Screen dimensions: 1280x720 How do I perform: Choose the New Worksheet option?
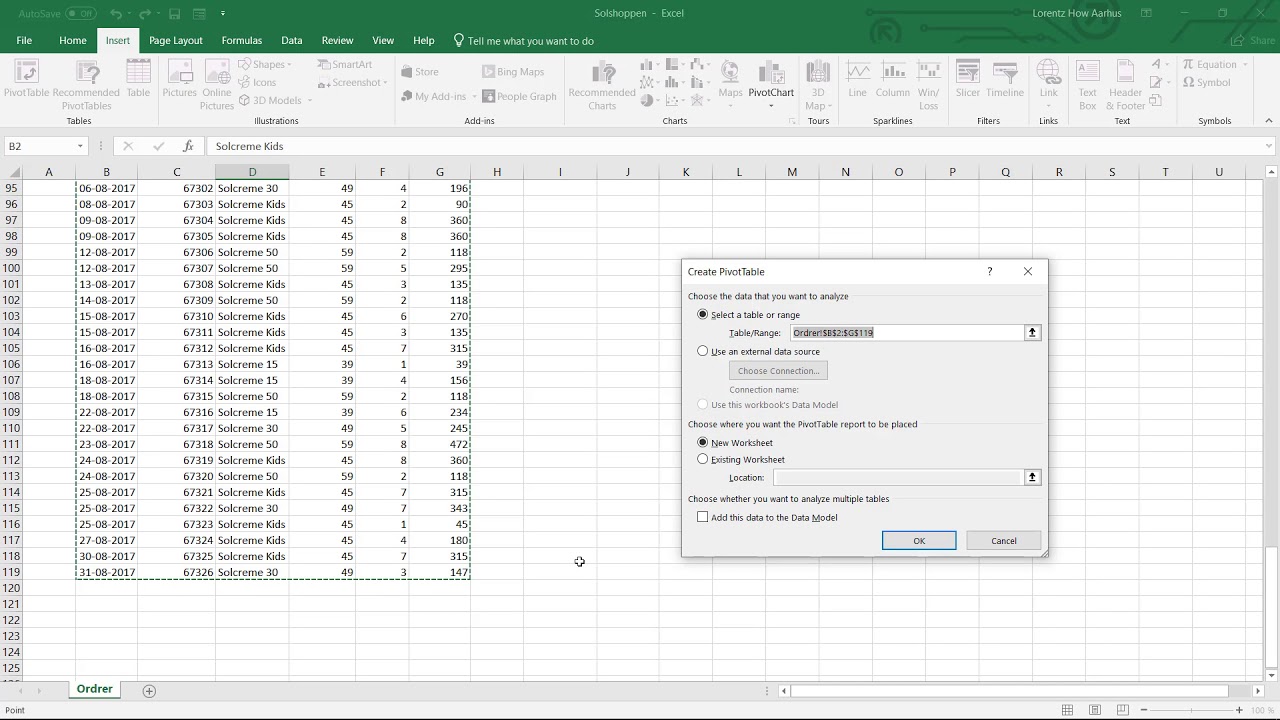point(703,442)
